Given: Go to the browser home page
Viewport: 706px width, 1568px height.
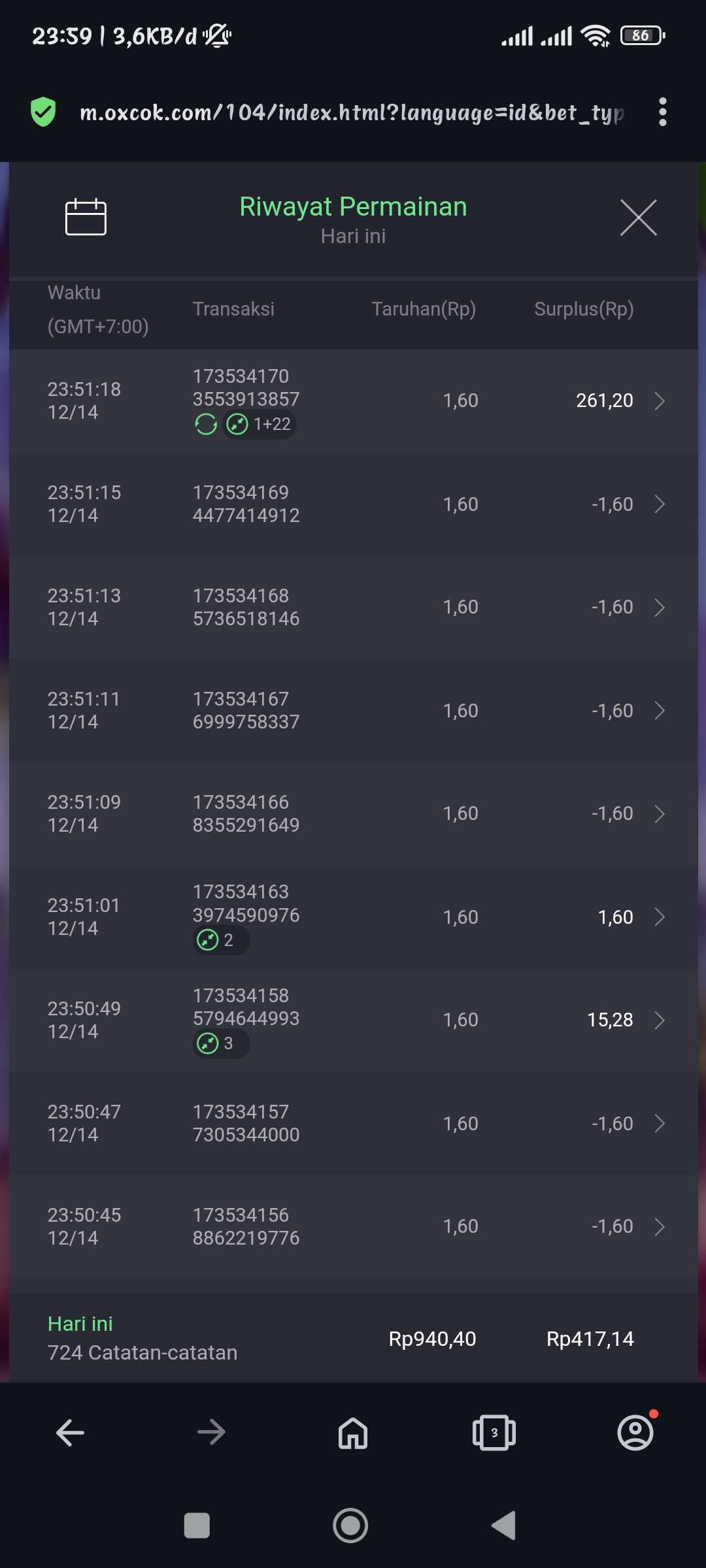Looking at the screenshot, I should pyautogui.click(x=353, y=1433).
